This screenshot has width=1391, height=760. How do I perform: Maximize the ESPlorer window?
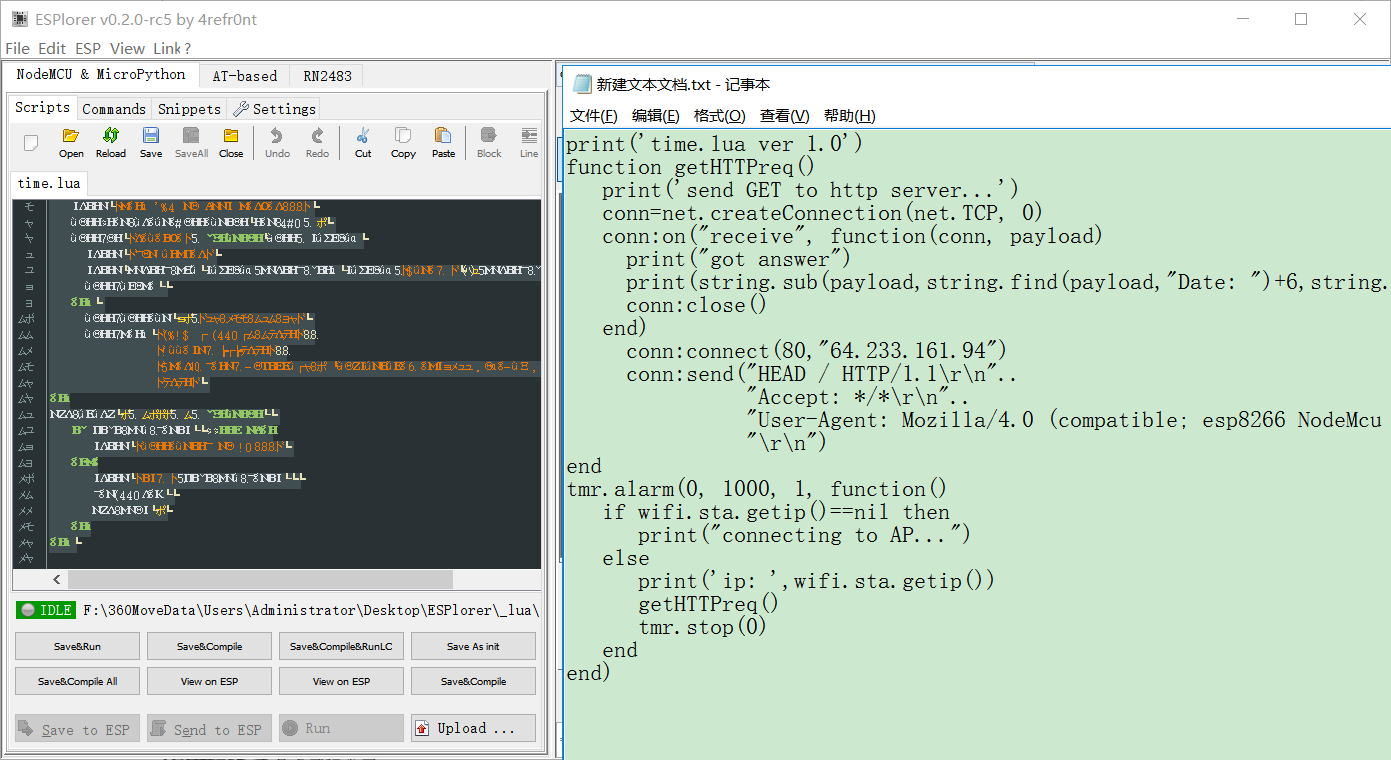click(x=1301, y=19)
